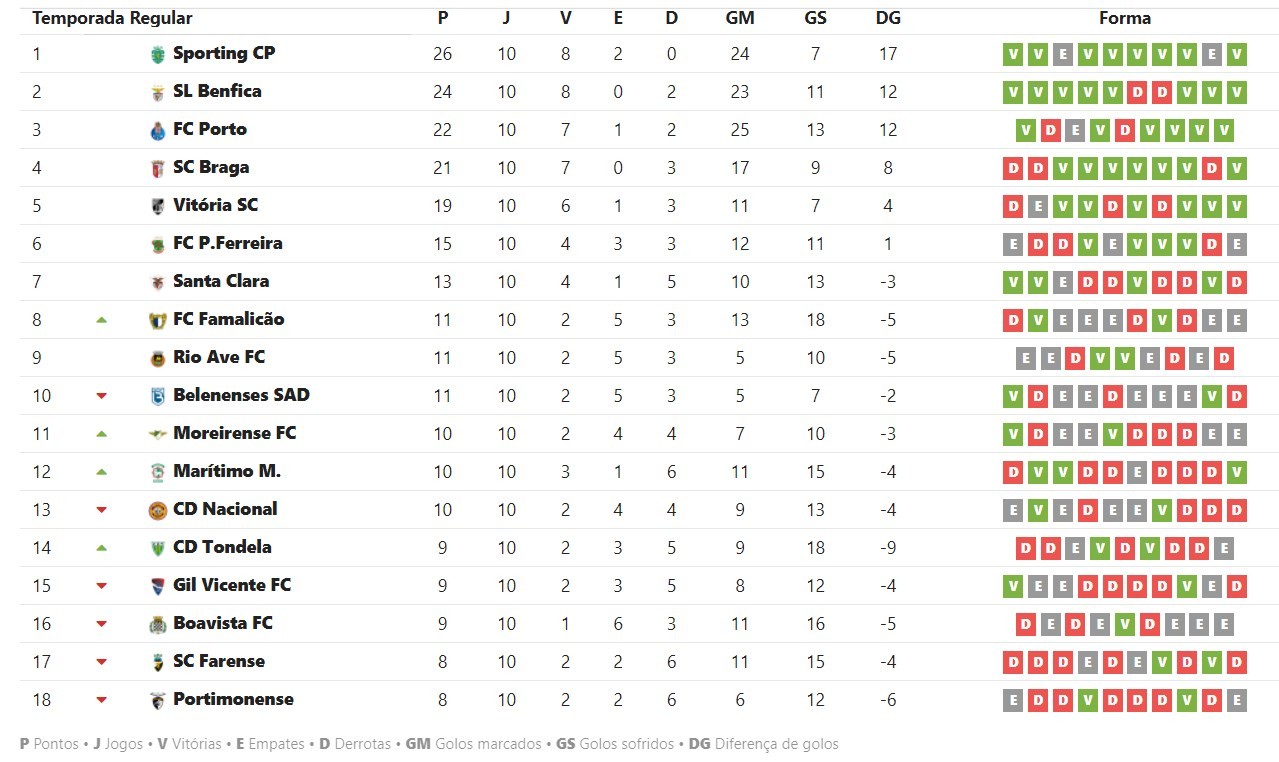Click the SC Braga club crest
This screenshot has height=762, width=1279.
[x=157, y=168]
